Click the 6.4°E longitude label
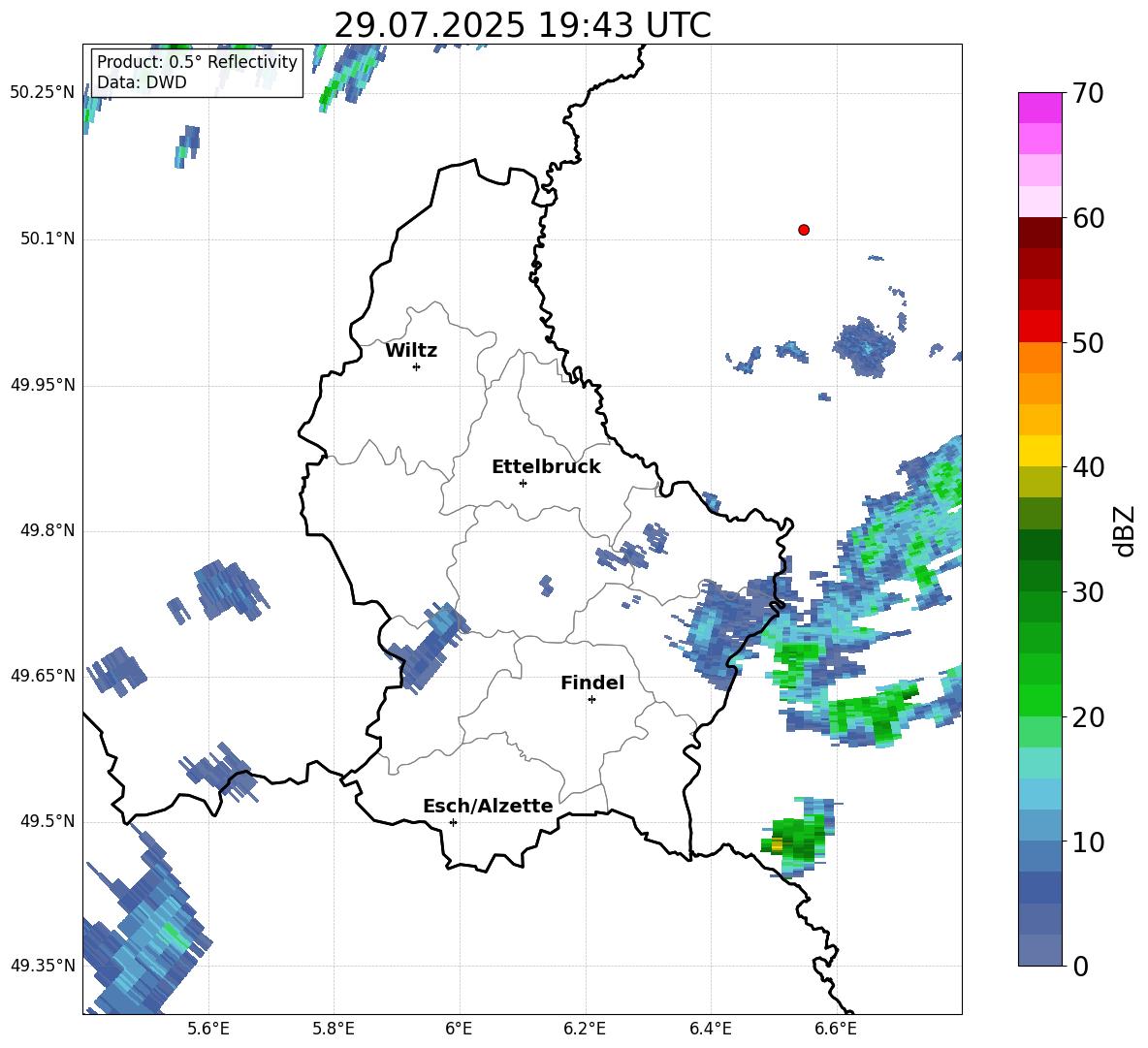The image size is (1148, 1048). point(710,1029)
